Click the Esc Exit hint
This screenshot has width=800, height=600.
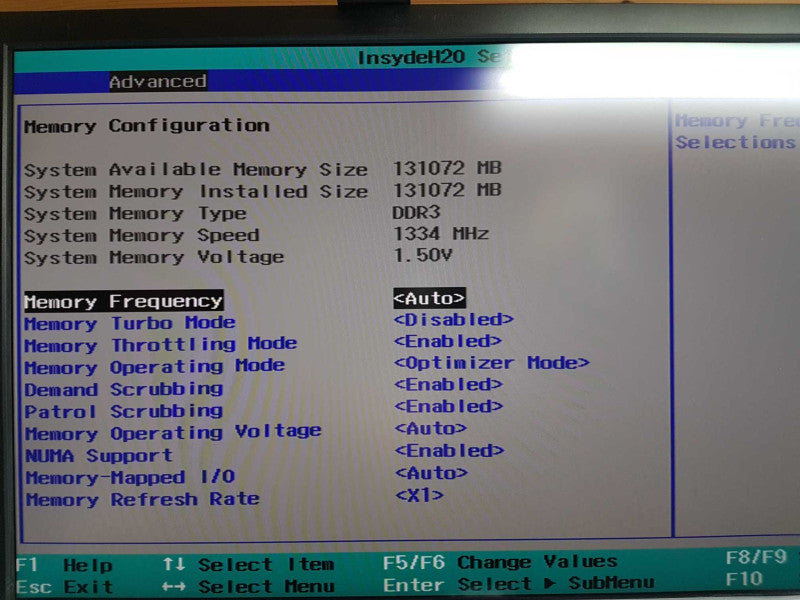[64, 587]
